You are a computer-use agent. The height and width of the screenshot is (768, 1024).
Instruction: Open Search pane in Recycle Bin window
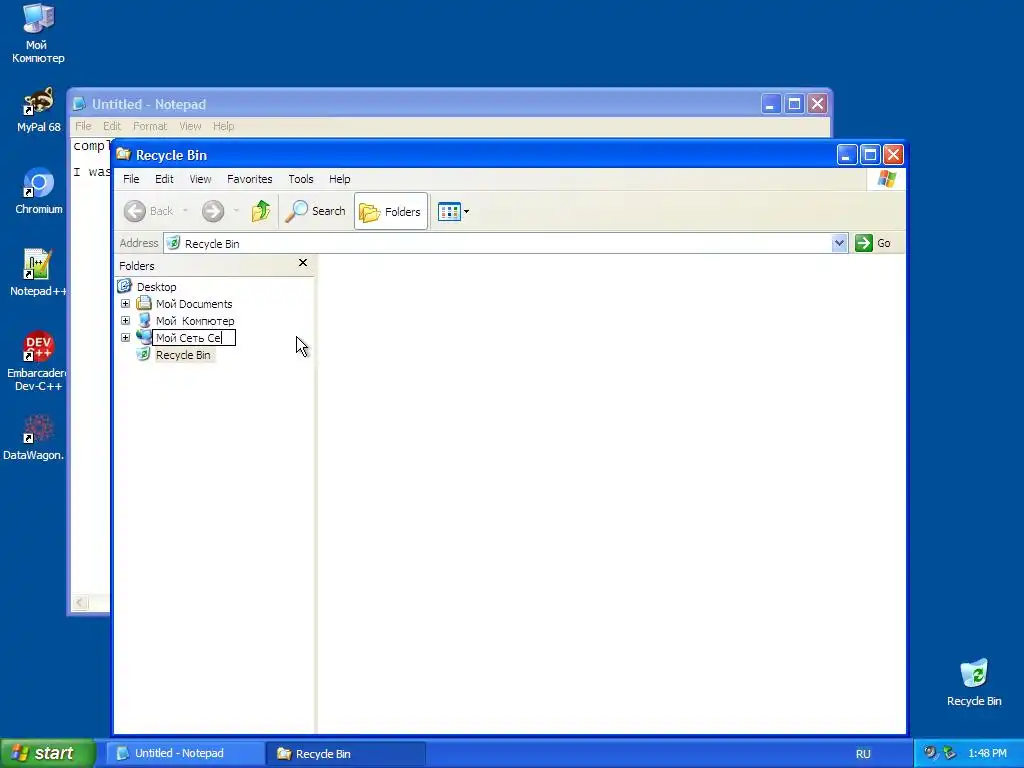(315, 211)
